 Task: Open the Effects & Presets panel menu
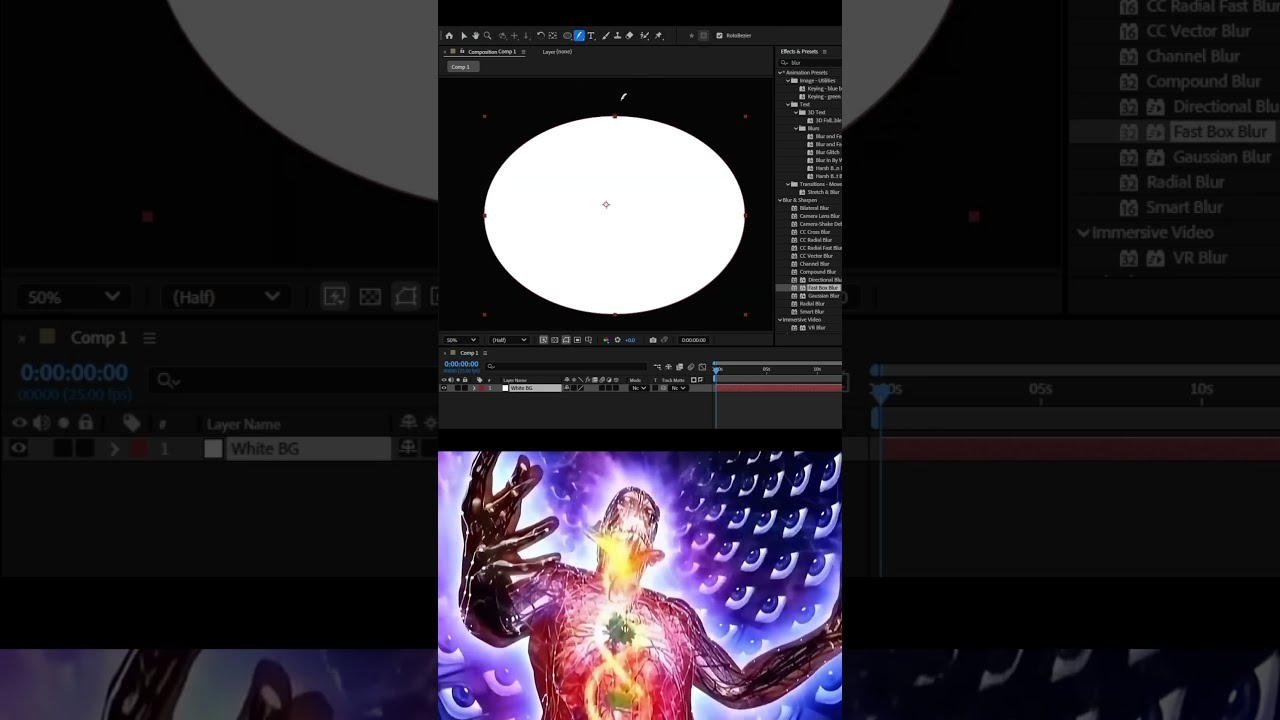coord(824,51)
